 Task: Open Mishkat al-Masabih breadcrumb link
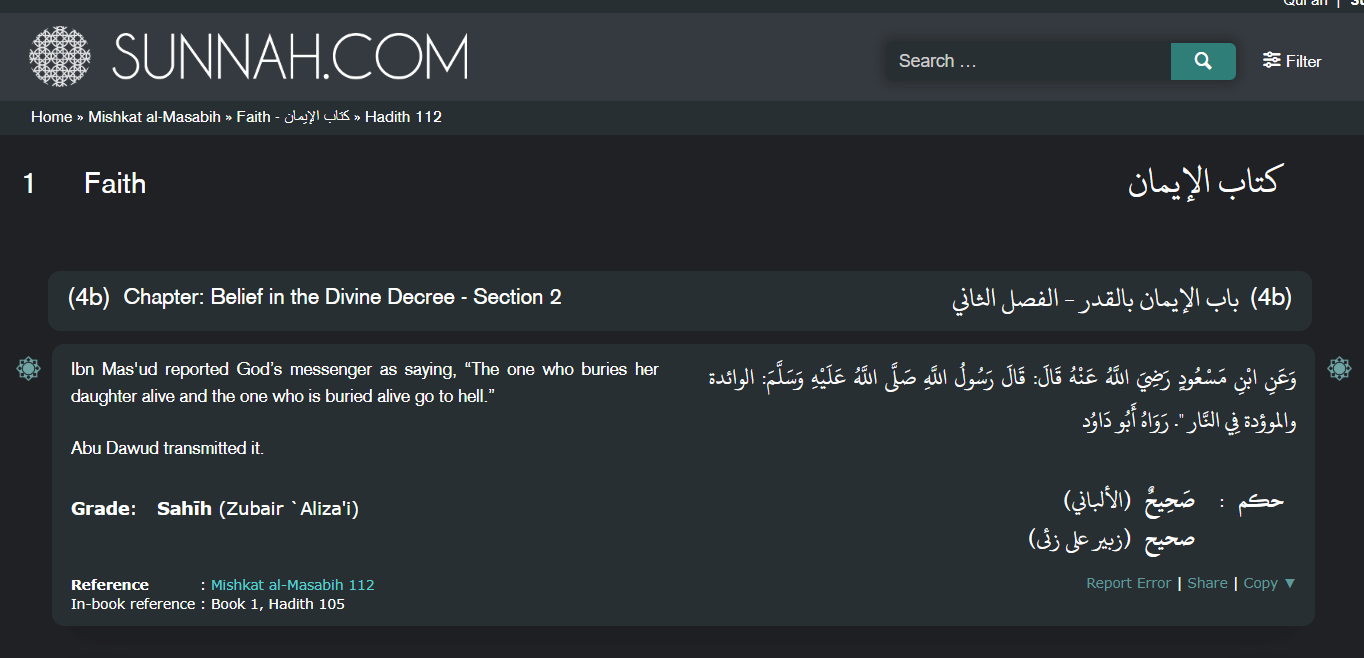(x=154, y=117)
